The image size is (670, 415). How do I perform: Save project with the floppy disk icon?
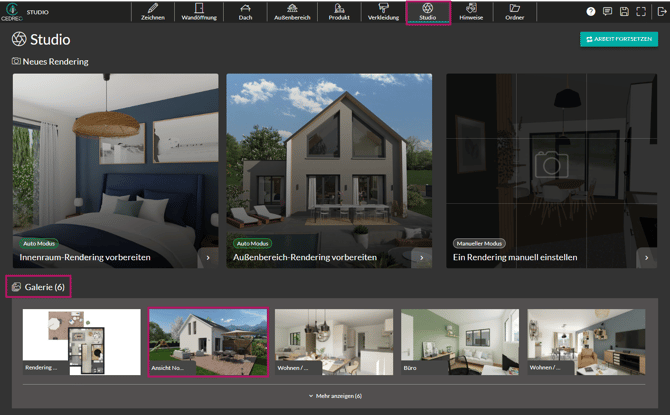(x=624, y=12)
